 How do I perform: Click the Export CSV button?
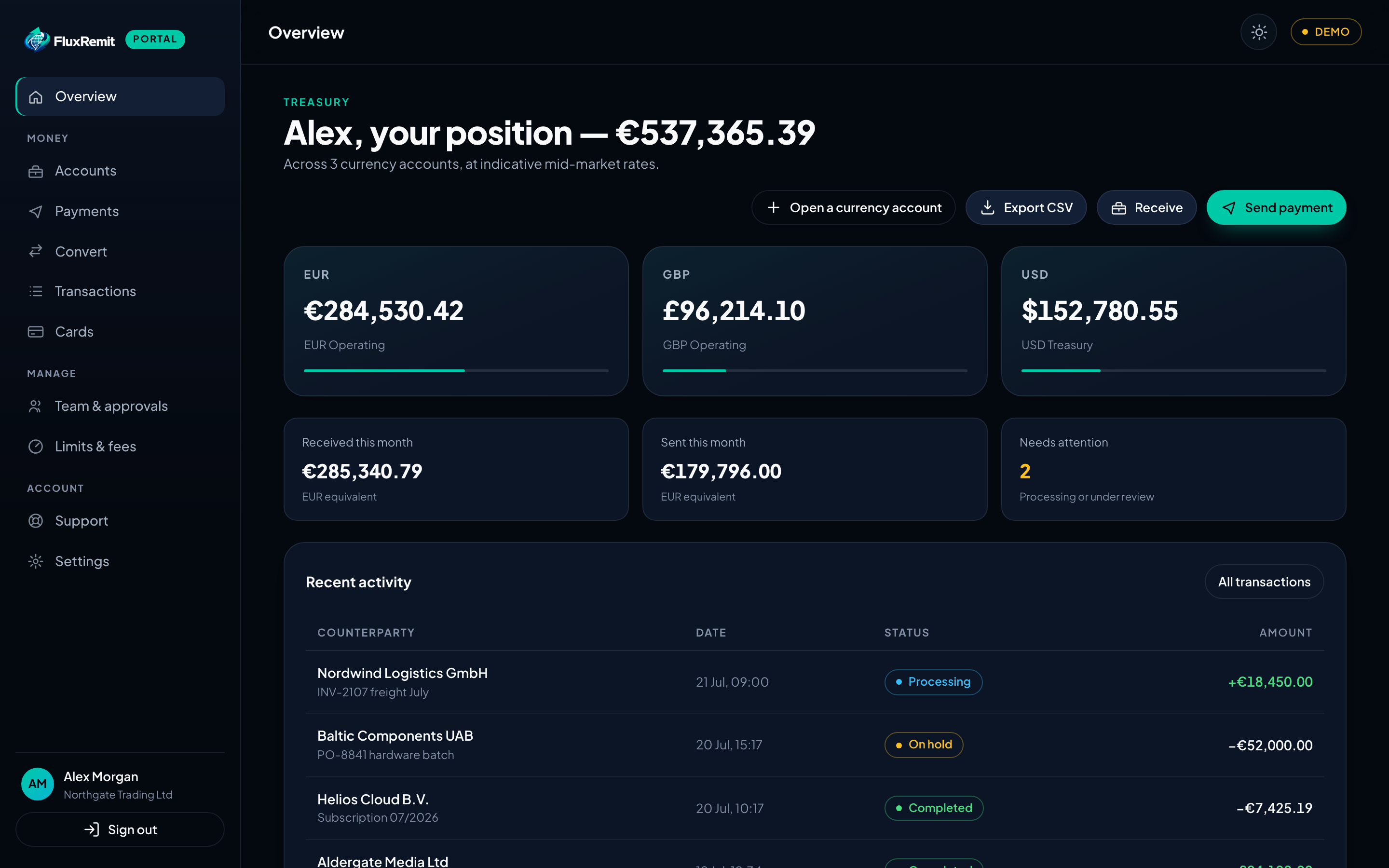[x=1026, y=208]
